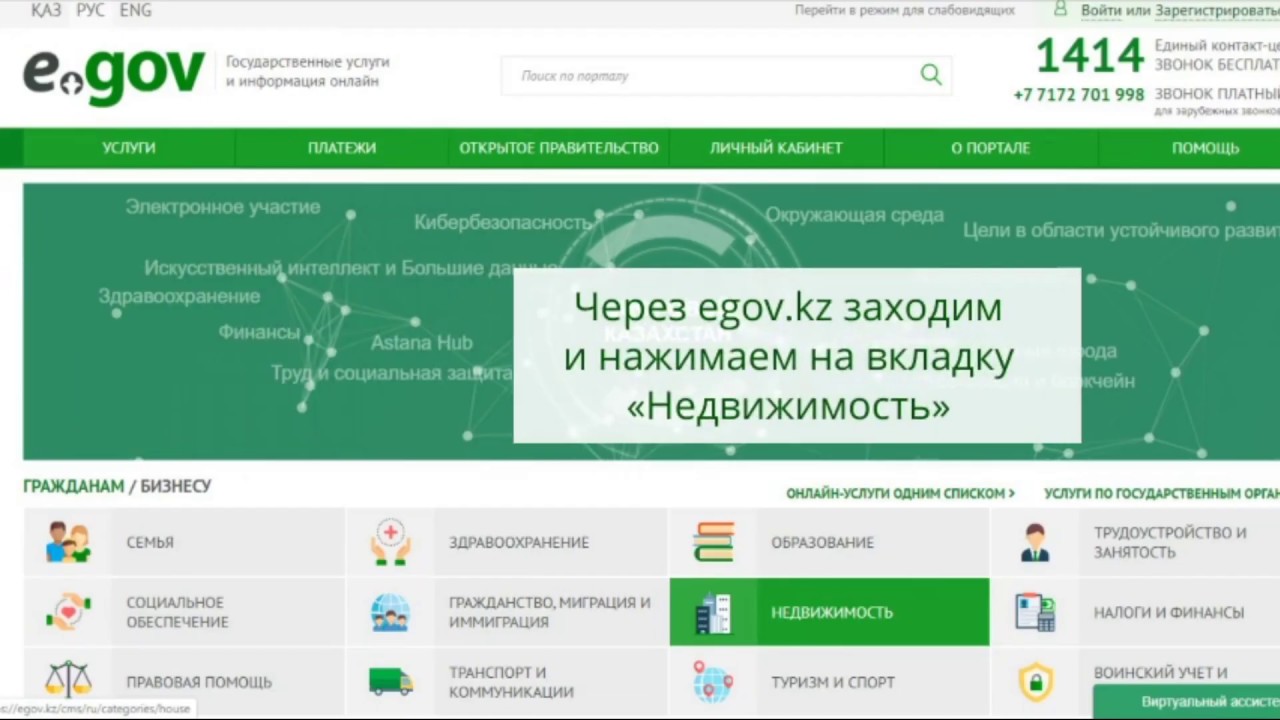Click Финансы banner topic
The width and height of the screenshot is (1280, 720).
pos(259,332)
